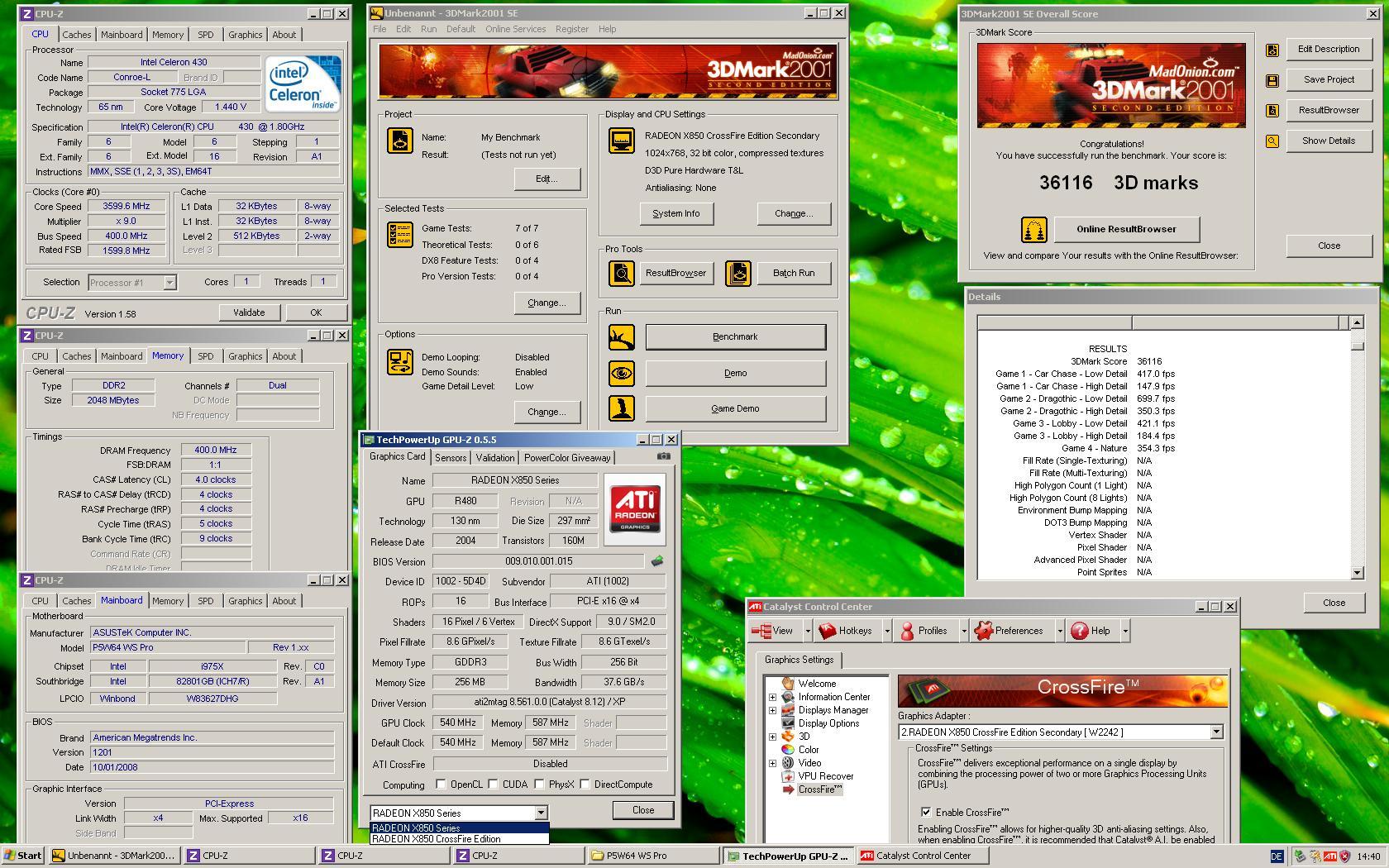
Task: Open the Hotkeys toolbar icon in Catalyst
Action: tap(828, 631)
